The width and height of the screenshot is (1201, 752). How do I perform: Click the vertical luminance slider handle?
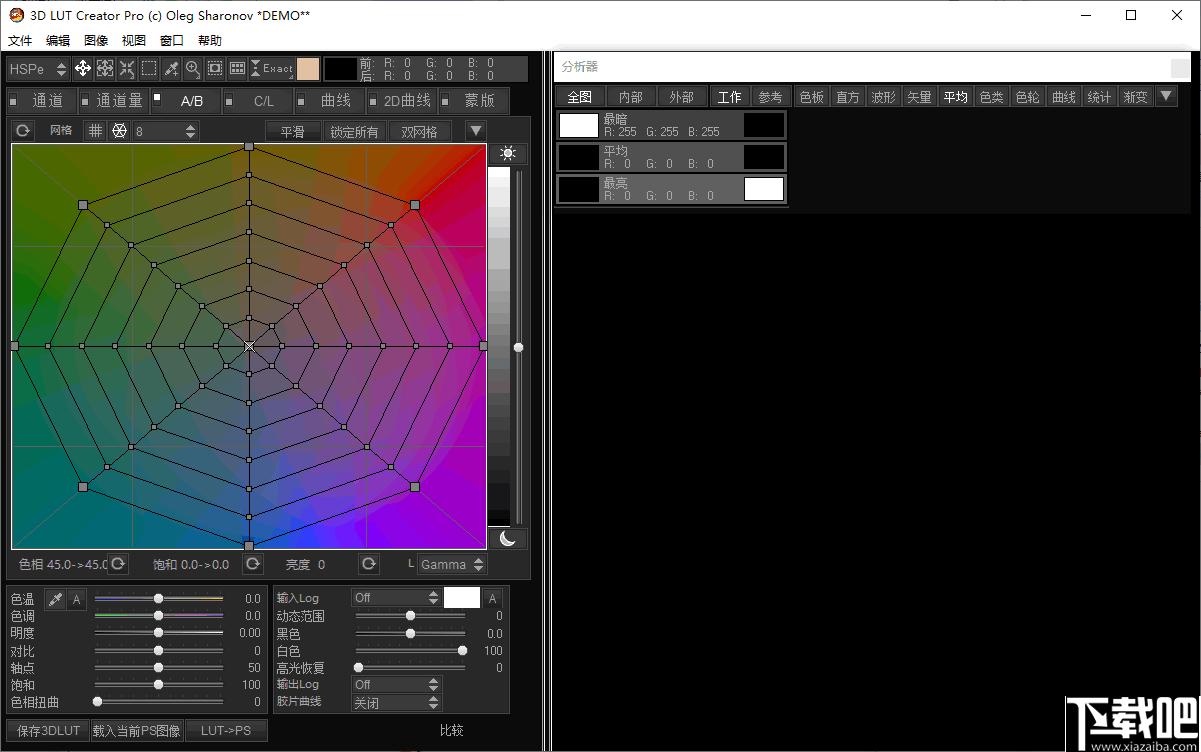pyautogui.click(x=518, y=347)
